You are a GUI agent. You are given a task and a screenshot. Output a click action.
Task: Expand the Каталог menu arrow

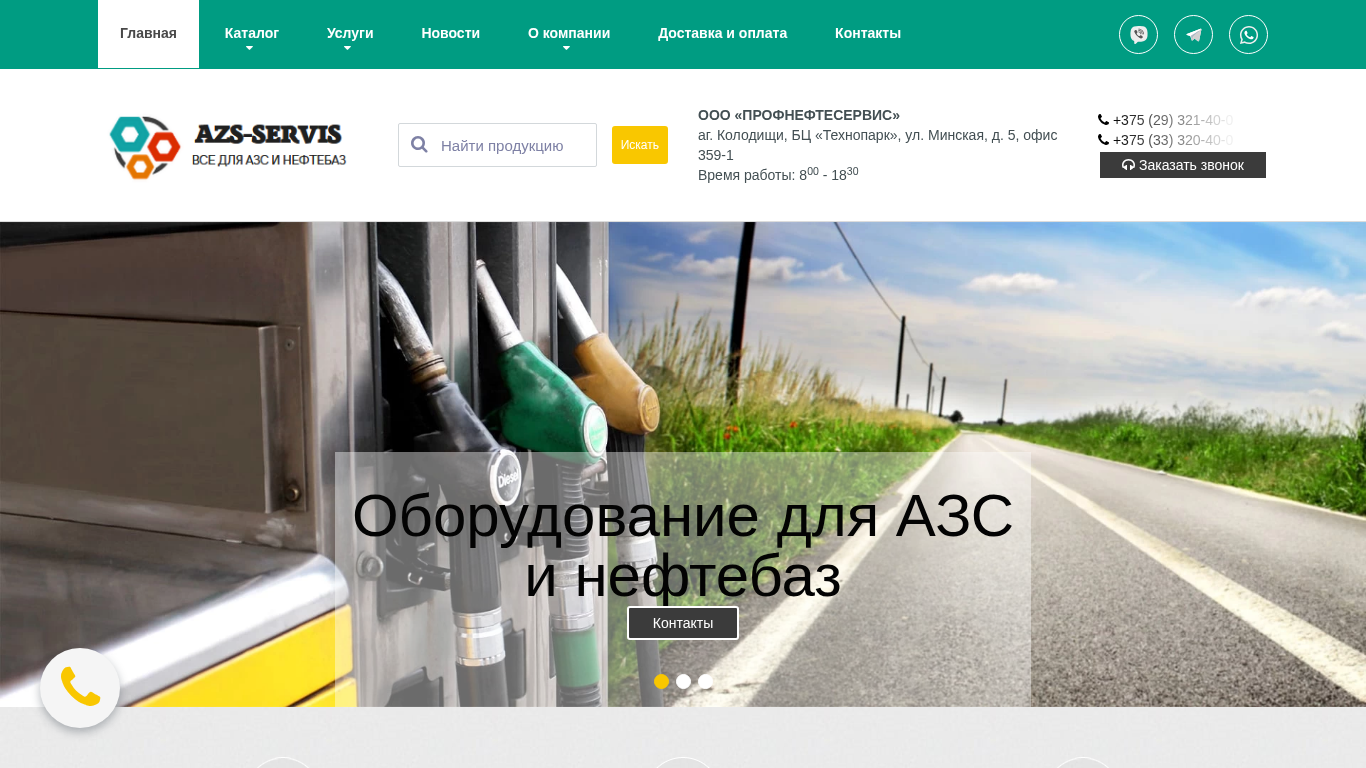(250, 48)
